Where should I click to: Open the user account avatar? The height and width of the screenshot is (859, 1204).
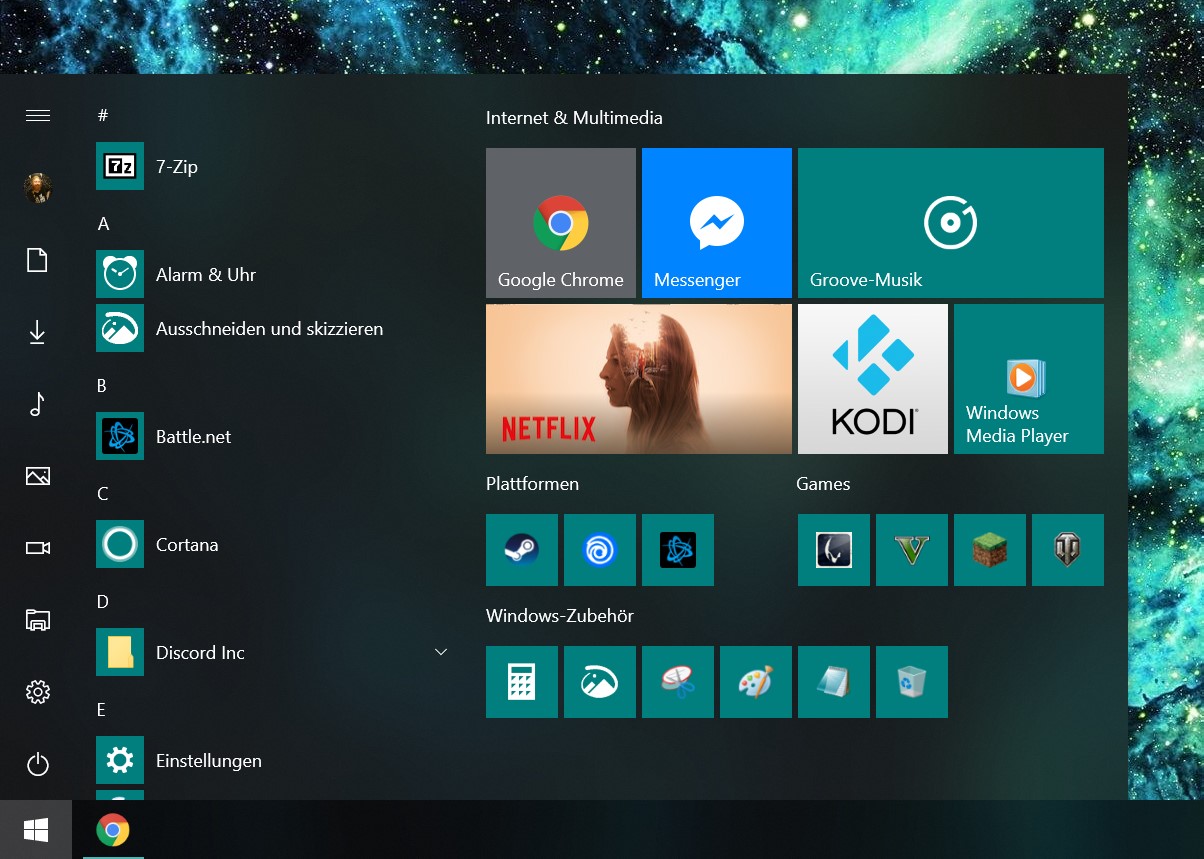pos(38,188)
